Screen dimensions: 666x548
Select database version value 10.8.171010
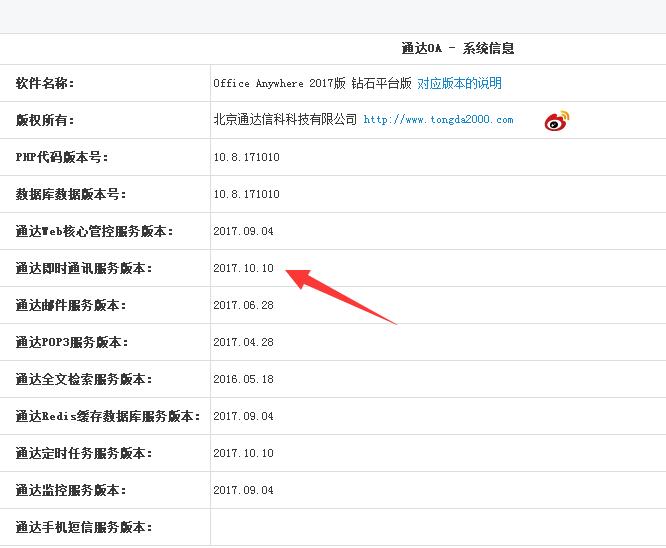246,194
